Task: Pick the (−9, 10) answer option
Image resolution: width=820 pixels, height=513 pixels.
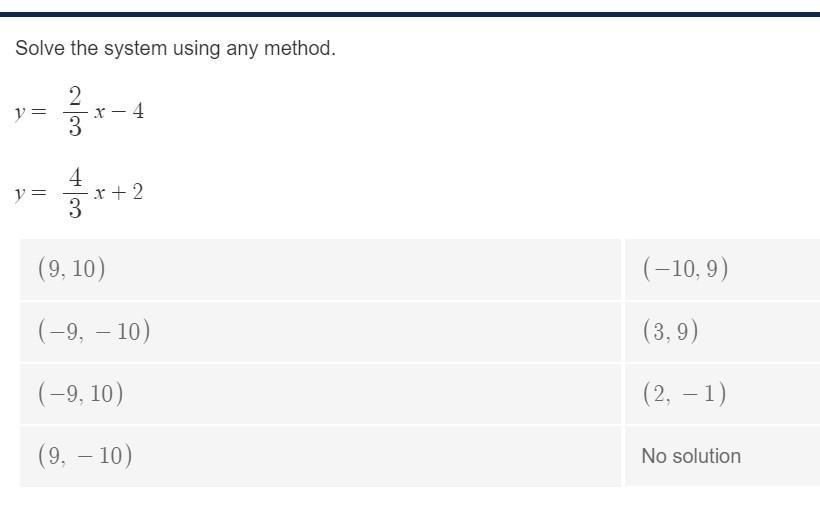Action: 320,394
